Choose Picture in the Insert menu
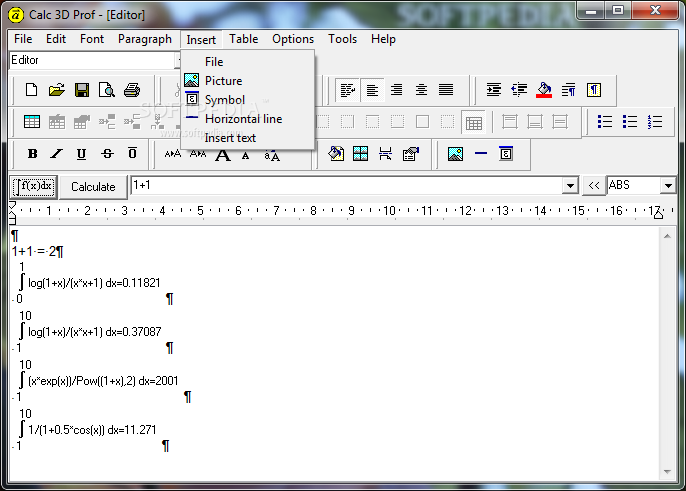Image resolution: width=686 pixels, height=491 pixels. tap(248, 81)
